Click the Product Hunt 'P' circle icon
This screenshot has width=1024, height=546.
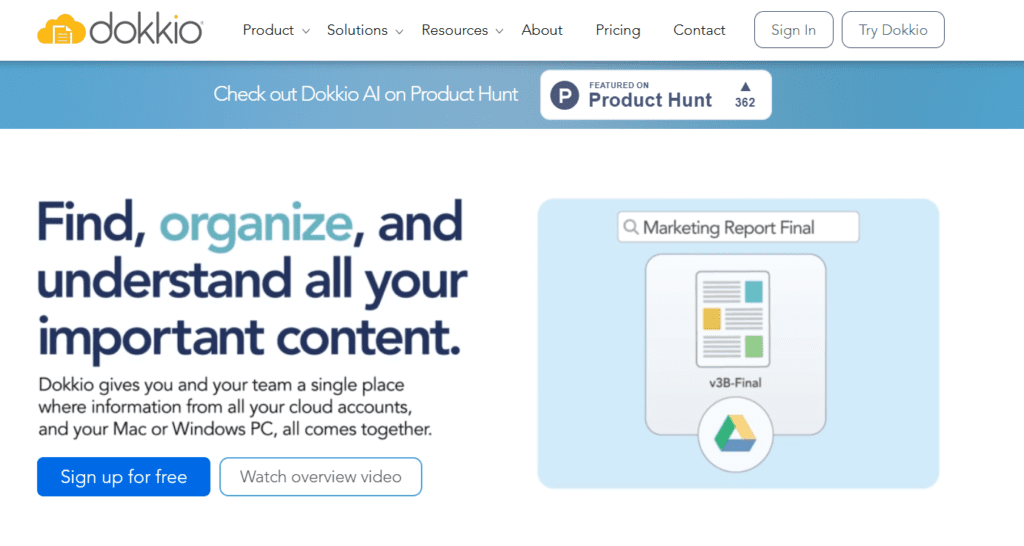click(x=565, y=96)
